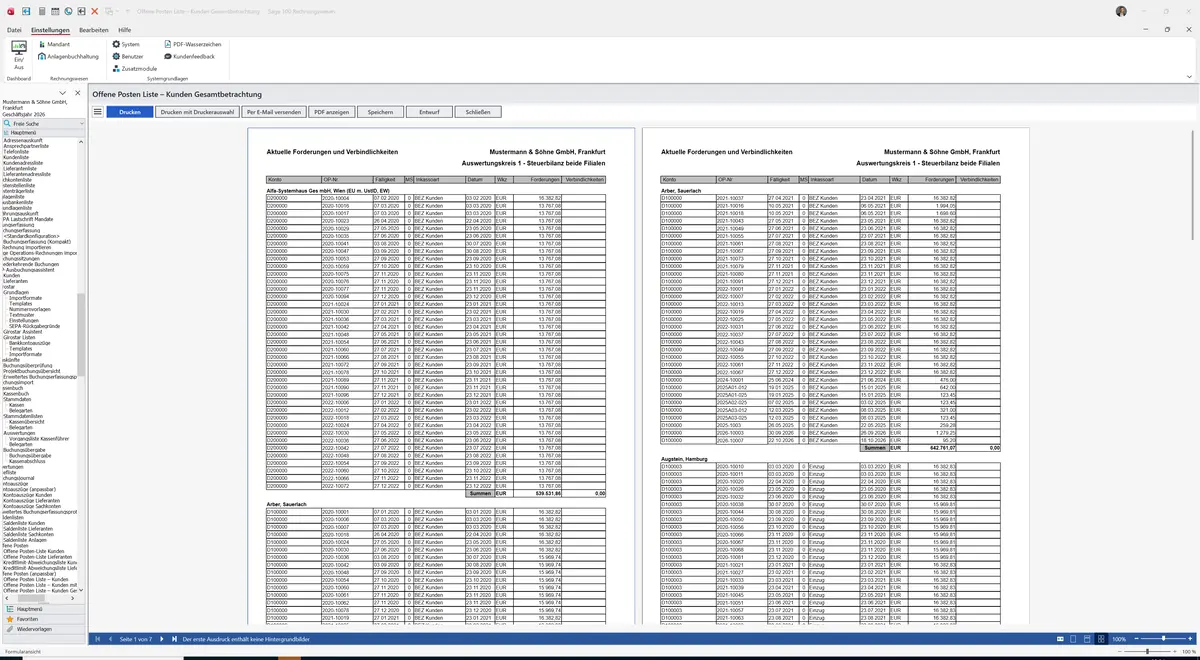Open Zusatzmodule in the ribbon

135,68
